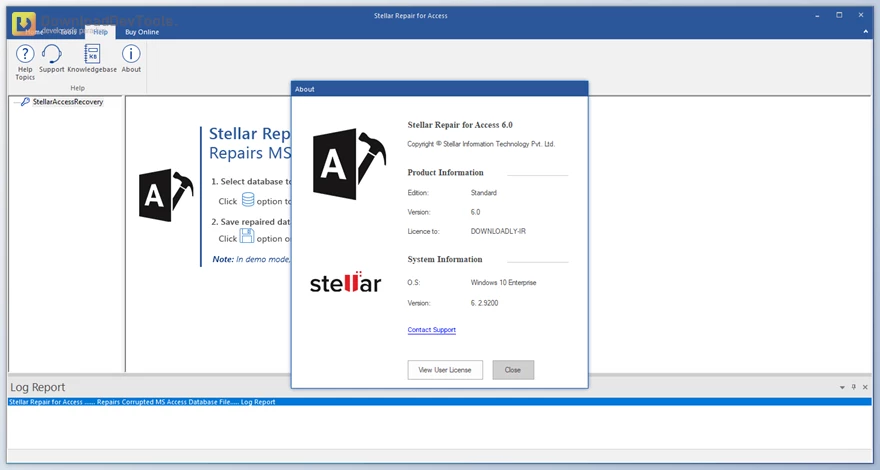The height and width of the screenshot is (470, 880).
Task: Click the copyright line in About dialog
Action: click(x=481, y=144)
